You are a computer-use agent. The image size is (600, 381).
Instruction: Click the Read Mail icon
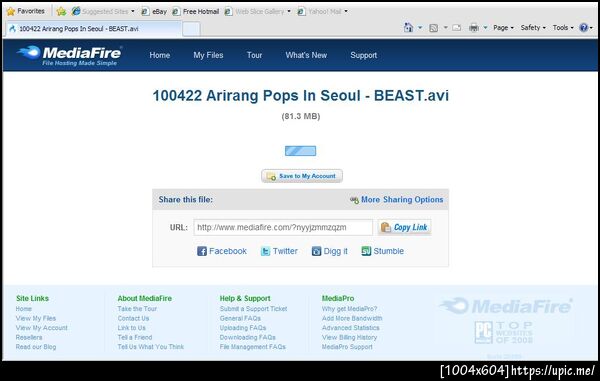pyautogui.click(x=457, y=28)
